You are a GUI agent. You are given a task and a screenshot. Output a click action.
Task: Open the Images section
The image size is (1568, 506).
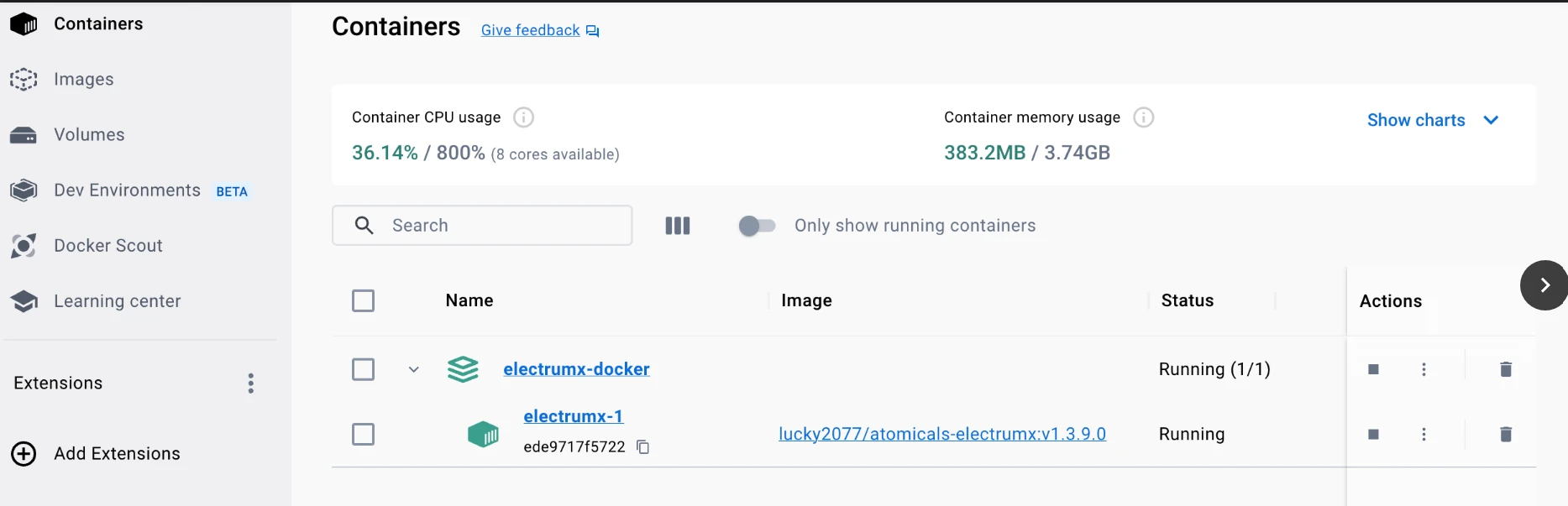pyautogui.click(x=83, y=79)
